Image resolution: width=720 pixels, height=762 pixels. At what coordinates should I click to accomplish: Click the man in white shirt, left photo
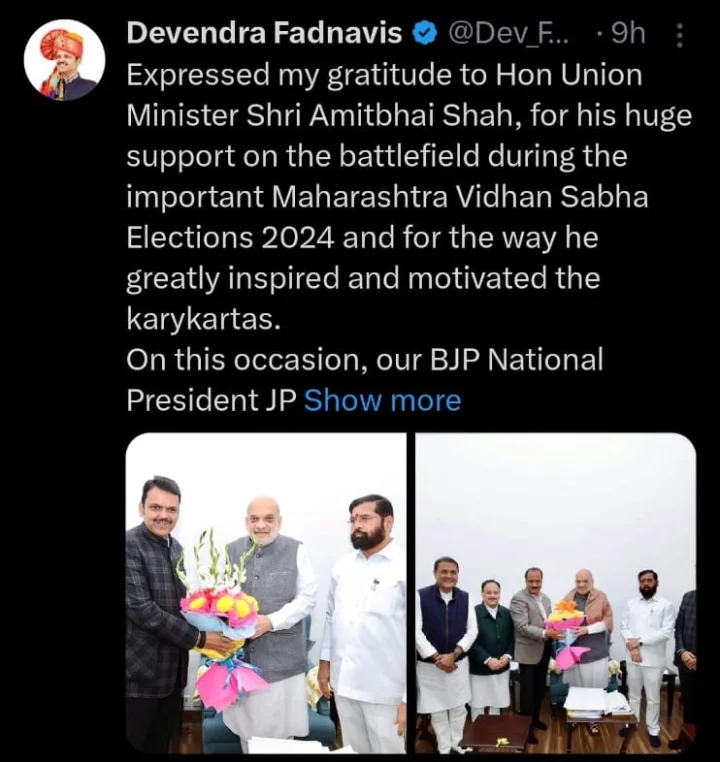pyautogui.click(x=366, y=622)
